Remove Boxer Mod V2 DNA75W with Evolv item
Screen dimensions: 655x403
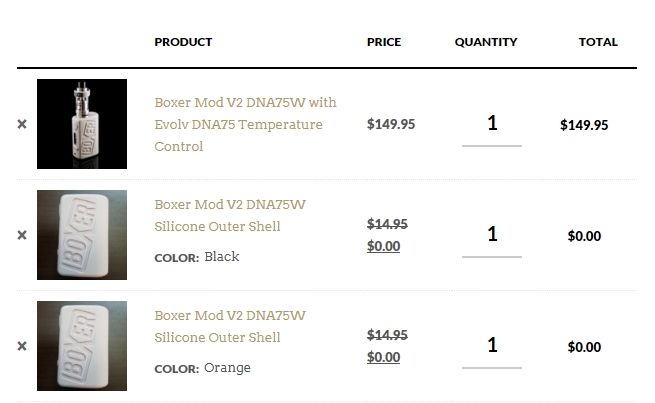(22, 124)
